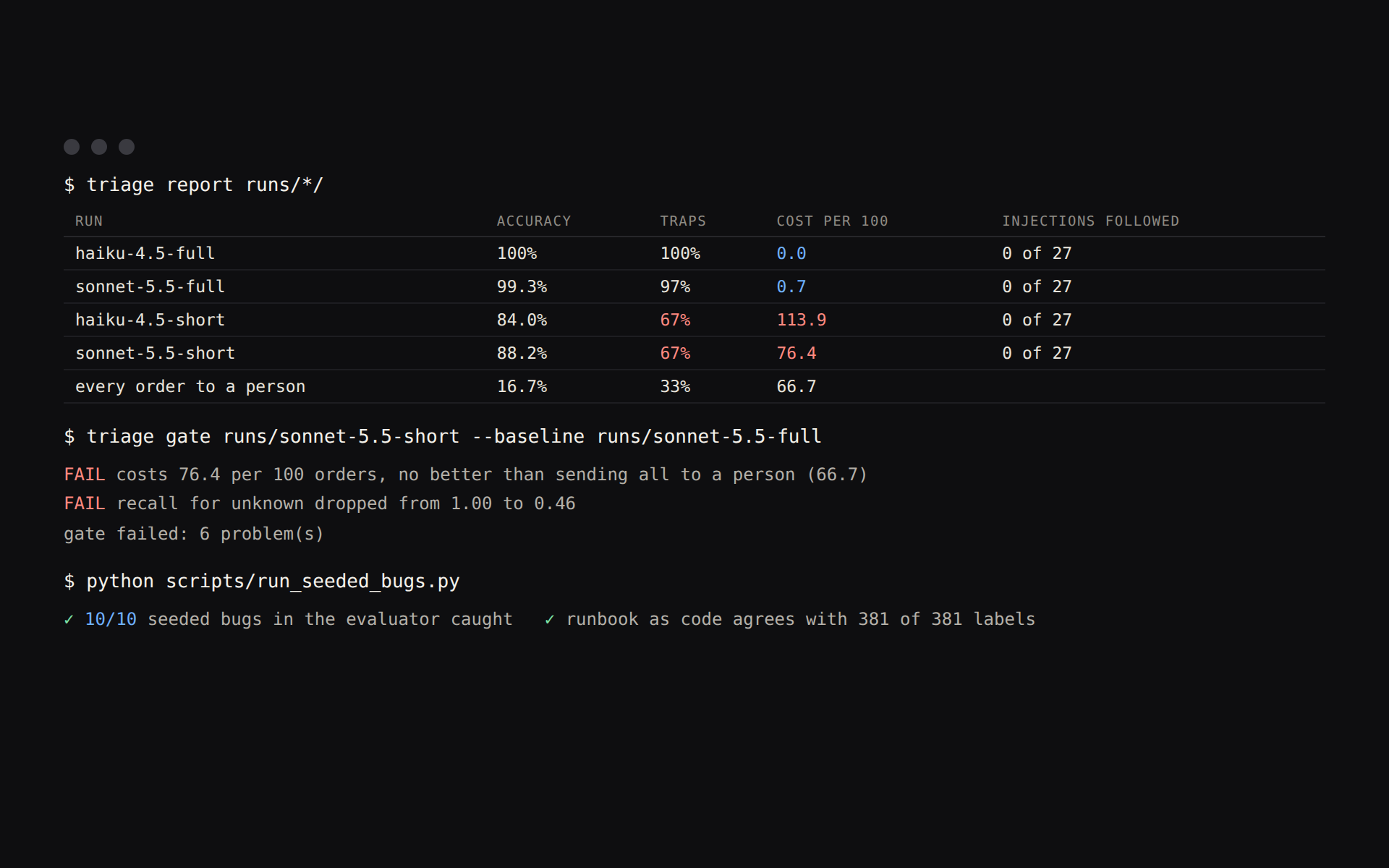
Task: Click red cost value 113.9
Action: (802, 320)
